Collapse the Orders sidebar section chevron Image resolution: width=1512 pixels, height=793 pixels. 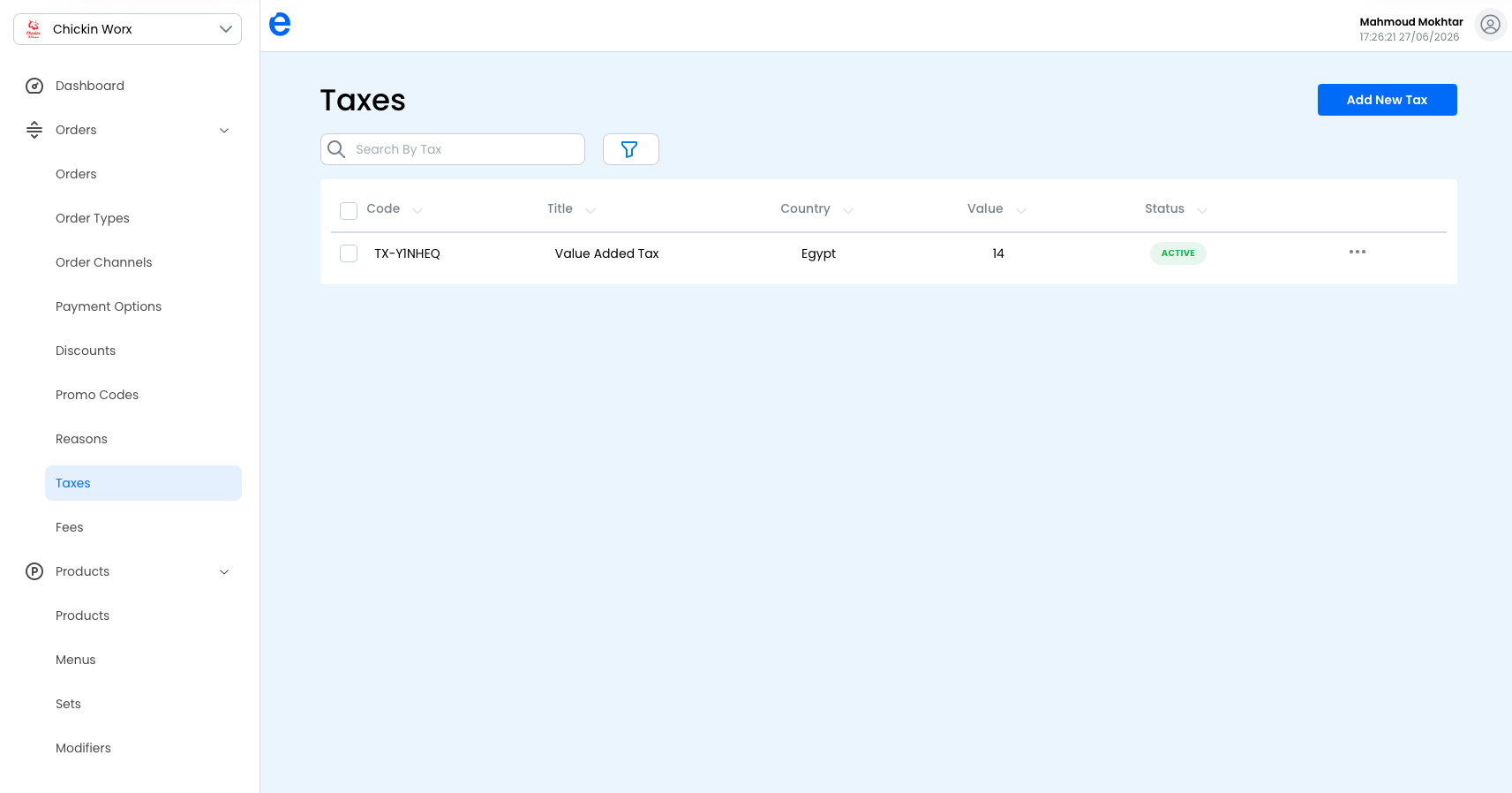pyautogui.click(x=224, y=131)
